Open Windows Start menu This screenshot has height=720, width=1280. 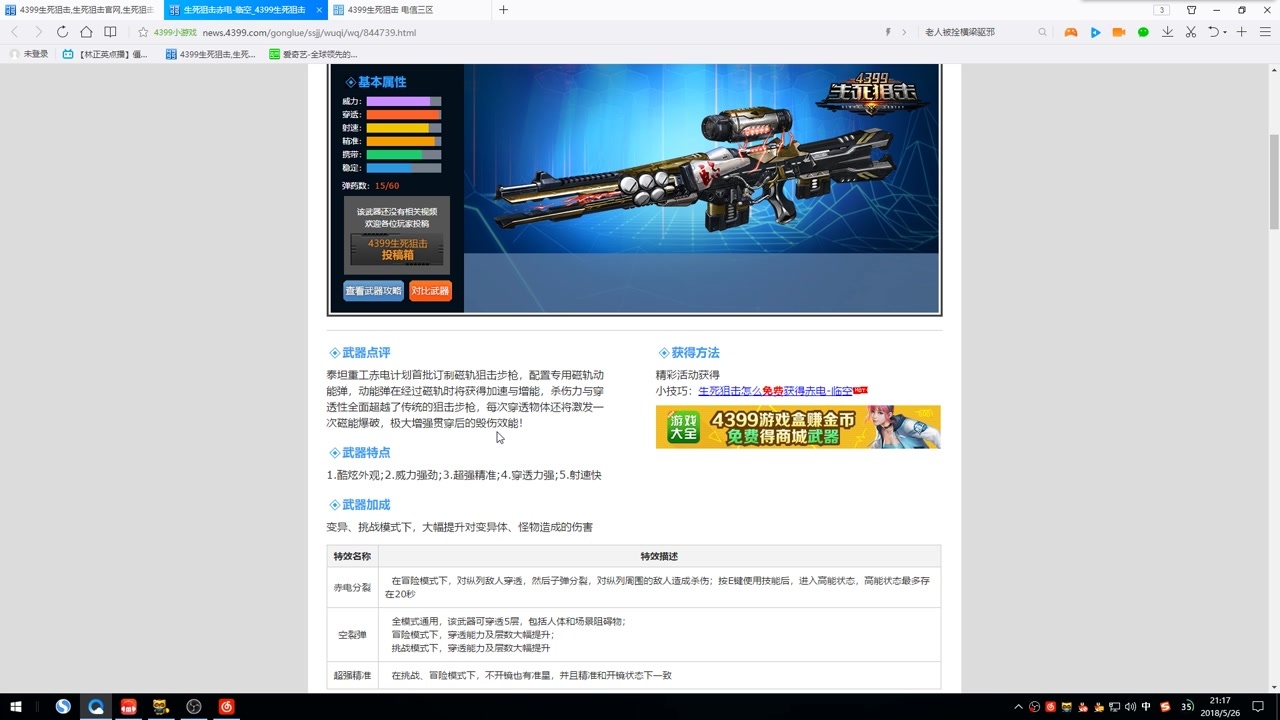tap(16, 706)
